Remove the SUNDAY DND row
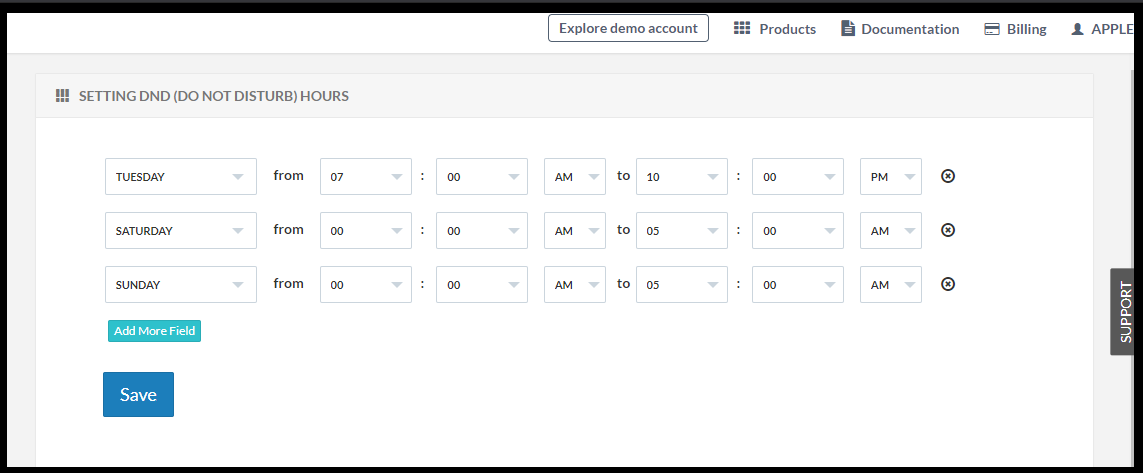This screenshot has height=473, width=1143. (948, 284)
